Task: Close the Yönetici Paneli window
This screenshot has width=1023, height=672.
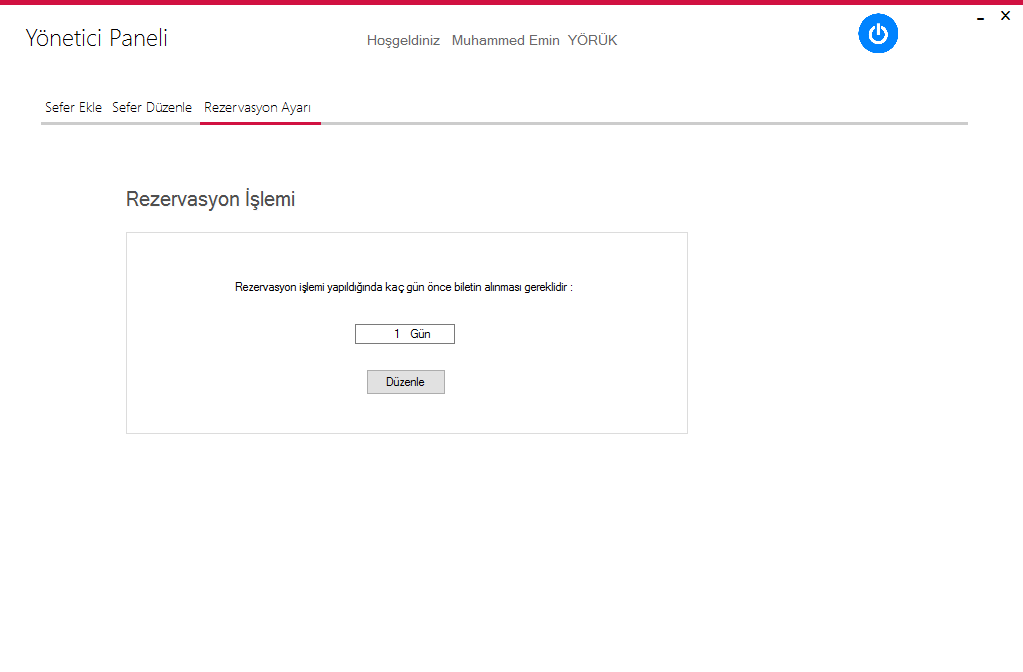Action: (x=1005, y=16)
